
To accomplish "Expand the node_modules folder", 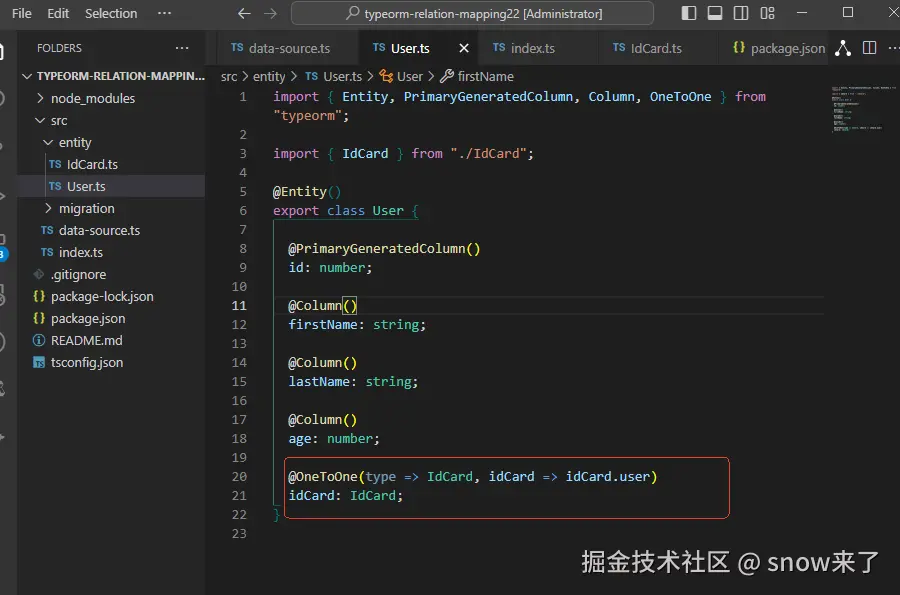I will click(41, 98).
